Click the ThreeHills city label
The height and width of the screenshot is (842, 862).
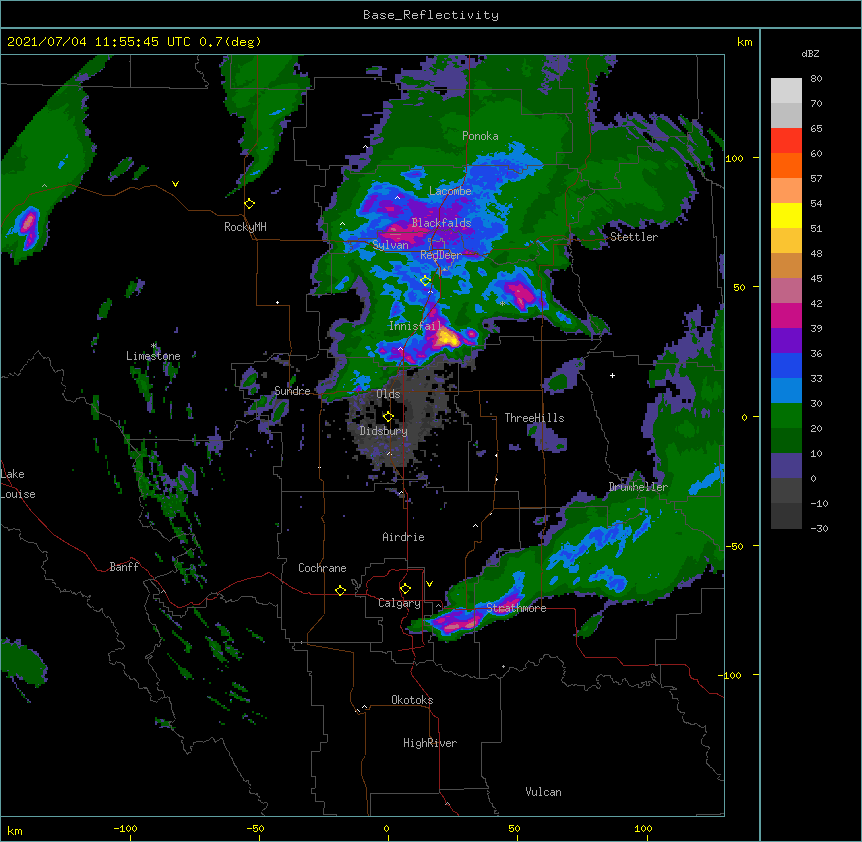point(534,418)
